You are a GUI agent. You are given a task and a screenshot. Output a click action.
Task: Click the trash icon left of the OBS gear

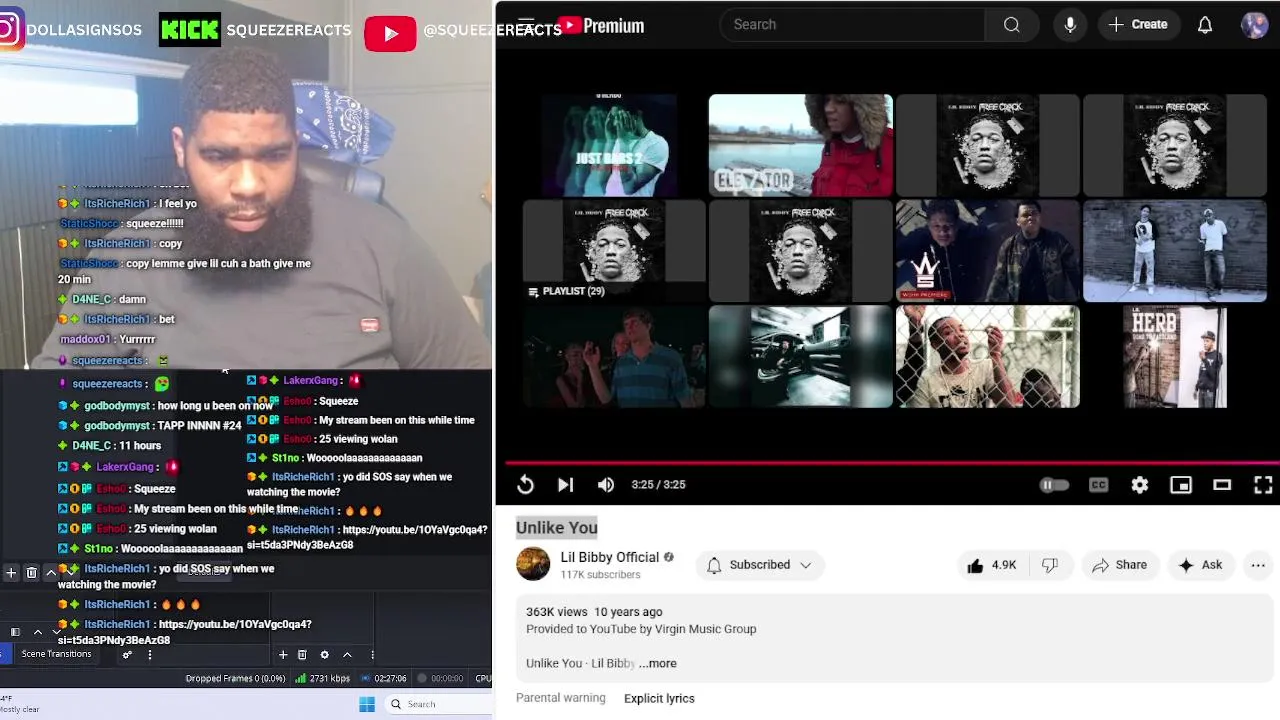point(302,655)
